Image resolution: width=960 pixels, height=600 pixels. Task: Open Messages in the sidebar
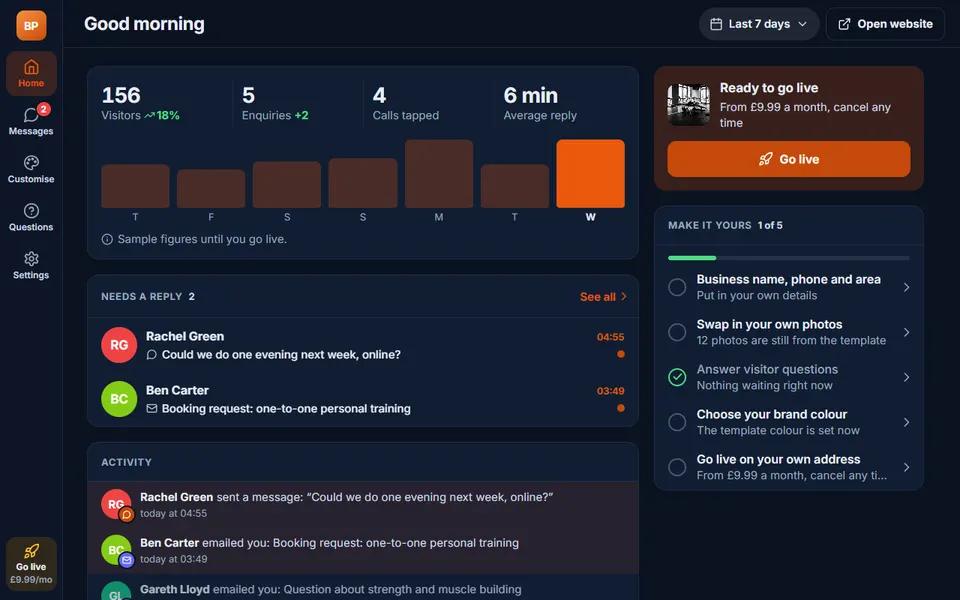pyautogui.click(x=31, y=121)
